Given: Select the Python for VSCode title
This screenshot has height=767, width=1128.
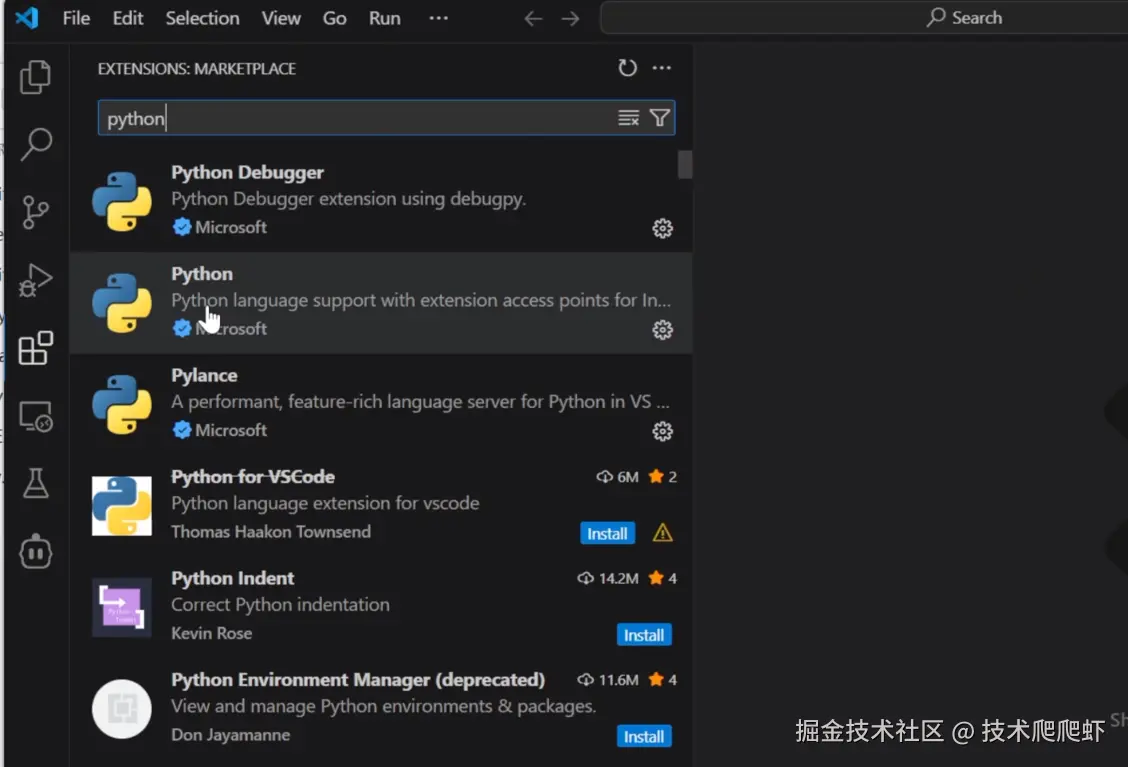Looking at the screenshot, I should 253,477.
